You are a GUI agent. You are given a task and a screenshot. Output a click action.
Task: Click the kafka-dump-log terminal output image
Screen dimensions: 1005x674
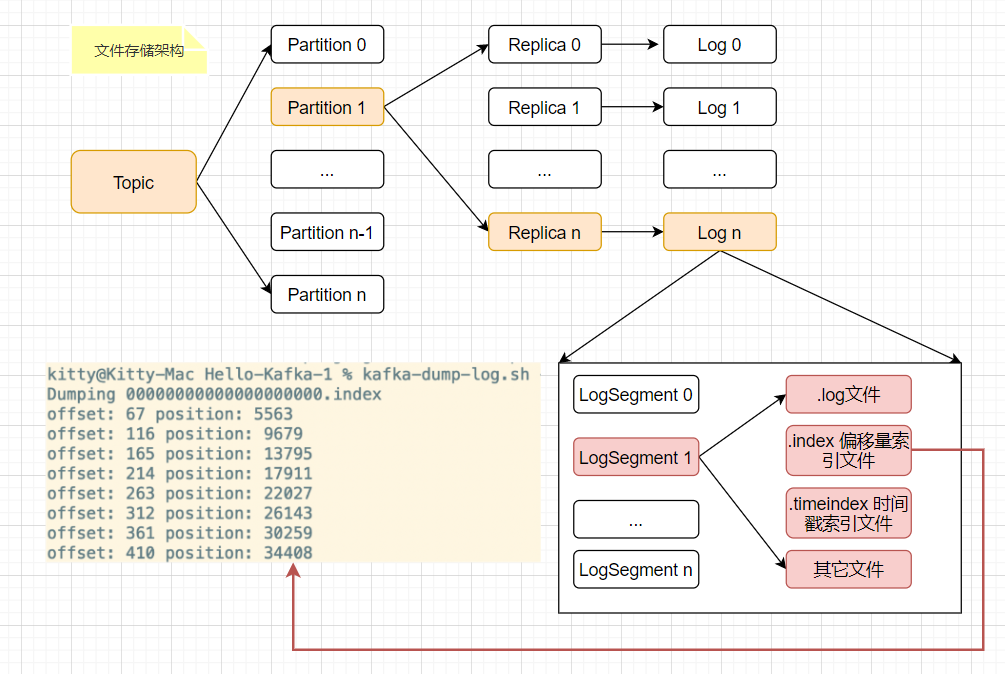[293, 463]
